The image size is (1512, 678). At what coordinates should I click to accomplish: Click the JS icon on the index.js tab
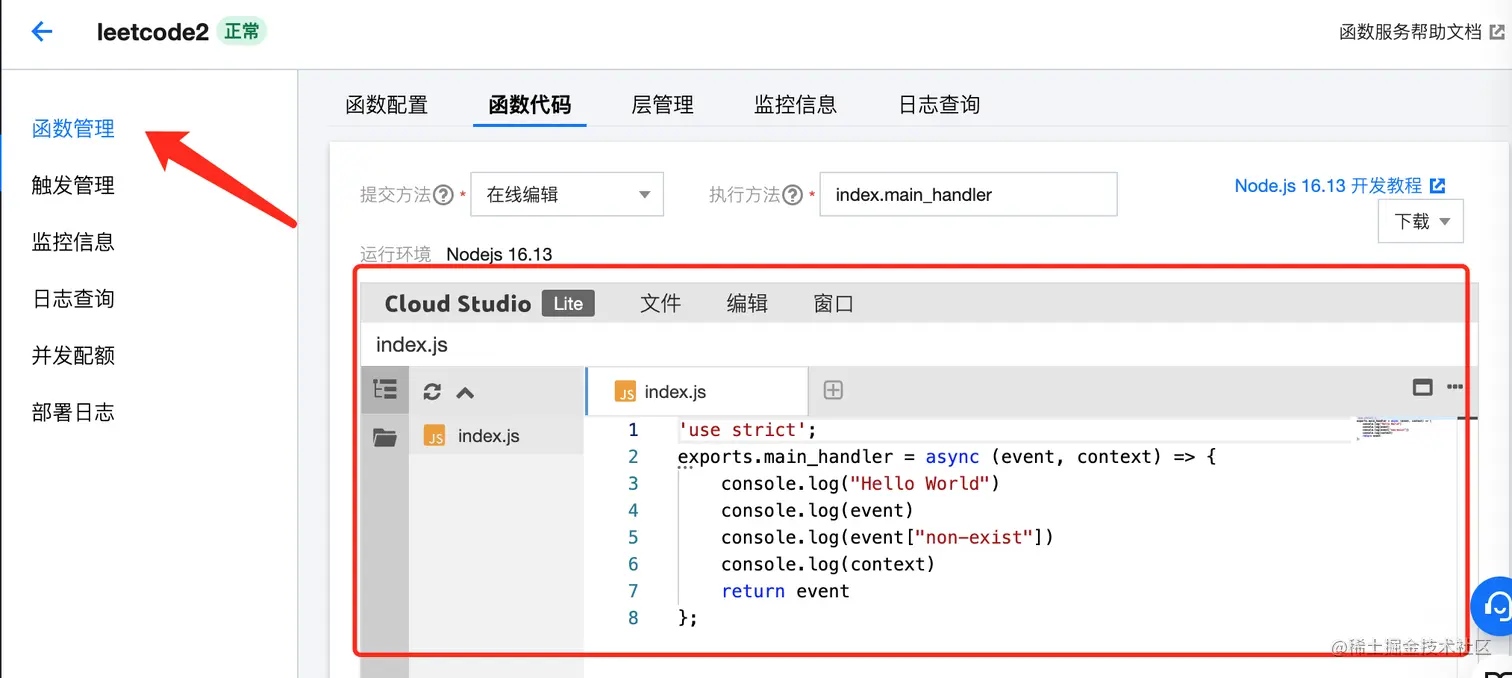pyautogui.click(x=626, y=392)
